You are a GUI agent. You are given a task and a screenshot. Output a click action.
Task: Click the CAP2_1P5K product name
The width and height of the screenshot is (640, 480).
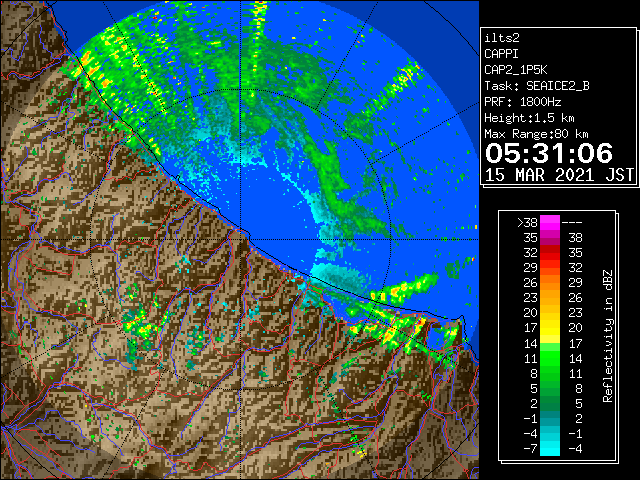coord(516,70)
